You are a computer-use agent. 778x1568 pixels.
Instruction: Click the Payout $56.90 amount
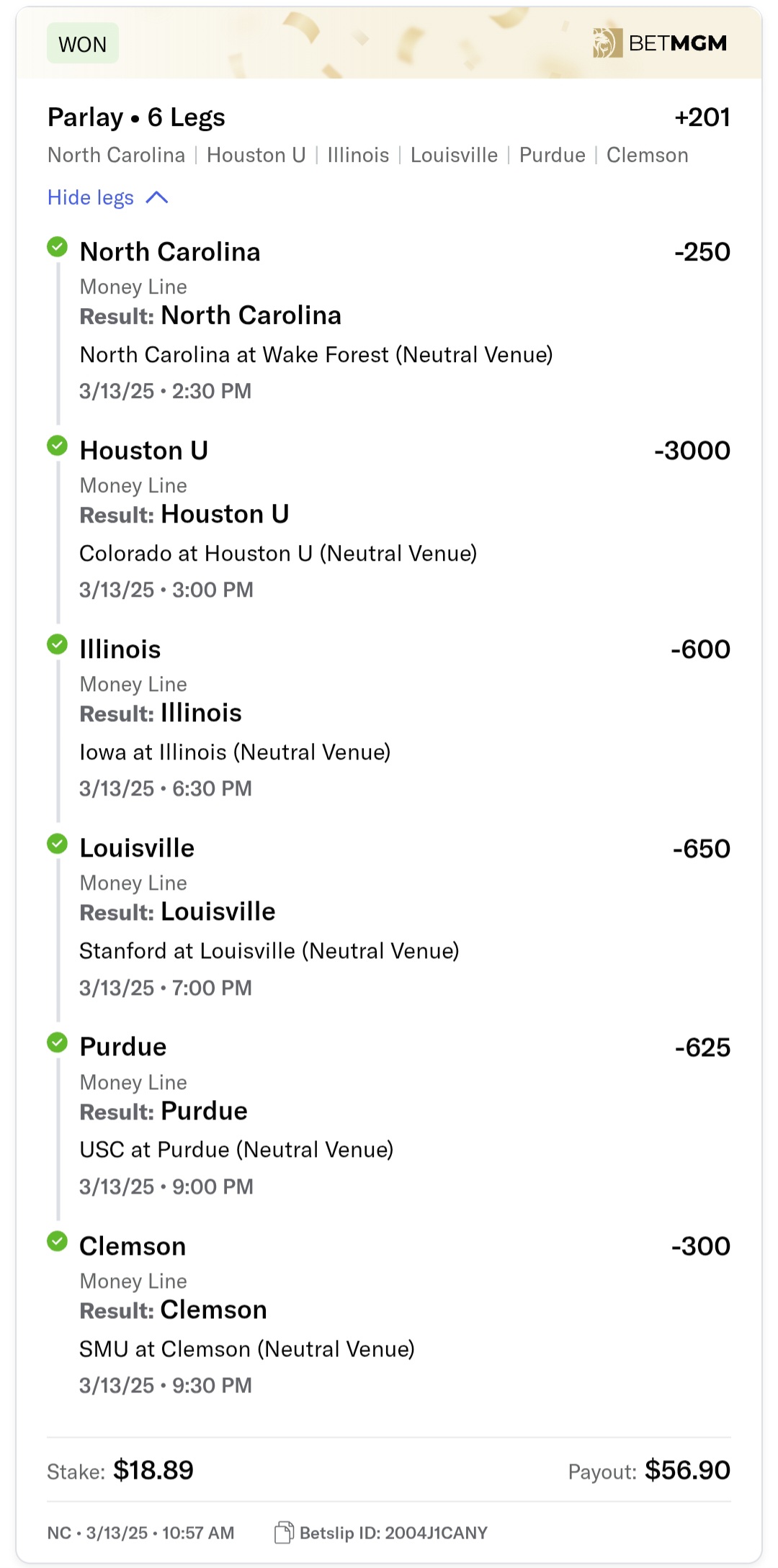(687, 1470)
